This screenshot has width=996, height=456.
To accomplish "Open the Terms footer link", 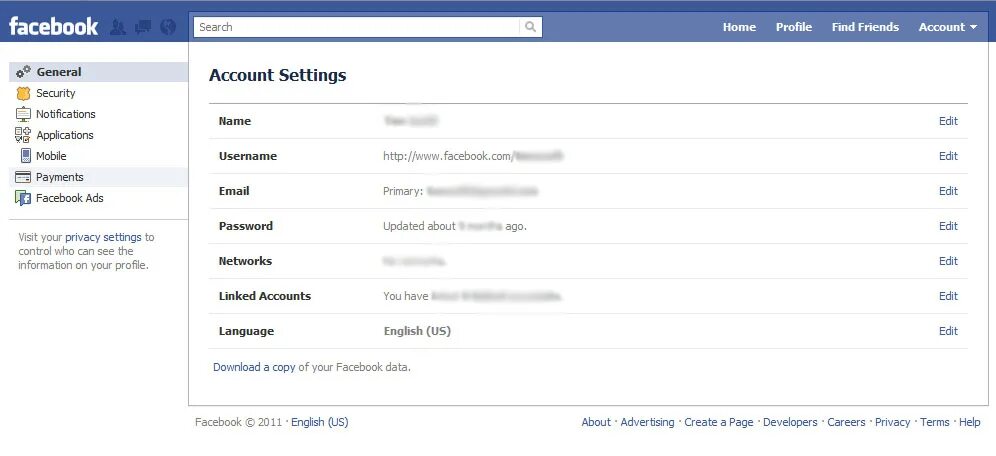I will pos(934,422).
